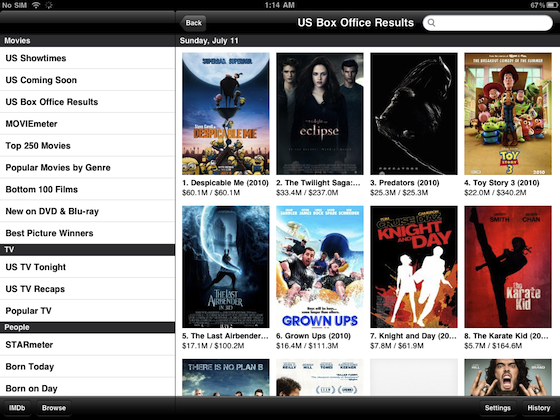Open Popular Movies by Genre
Image resolution: width=560 pixels, height=420 pixels.
[x=88, y=167]
